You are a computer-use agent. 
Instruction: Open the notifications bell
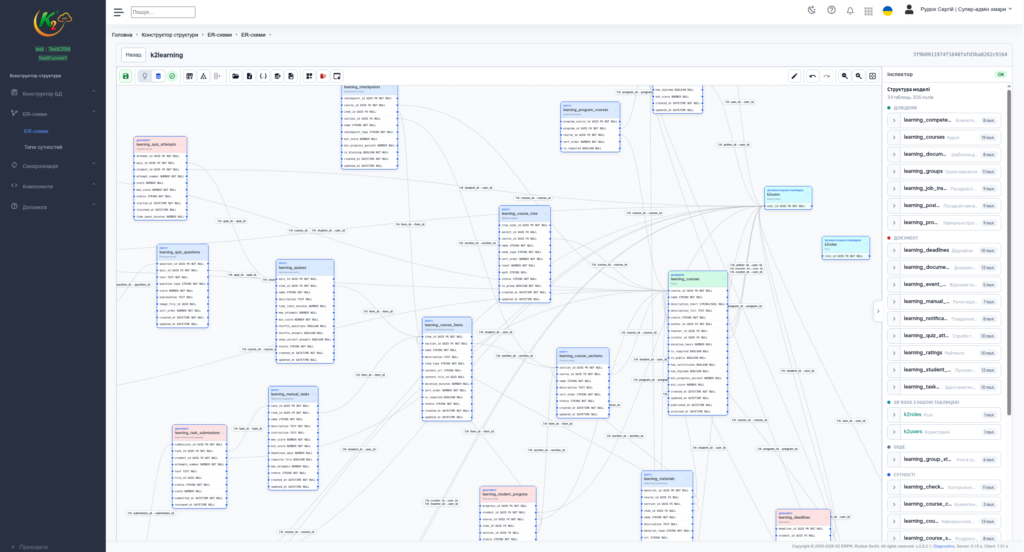click(850, 10)
